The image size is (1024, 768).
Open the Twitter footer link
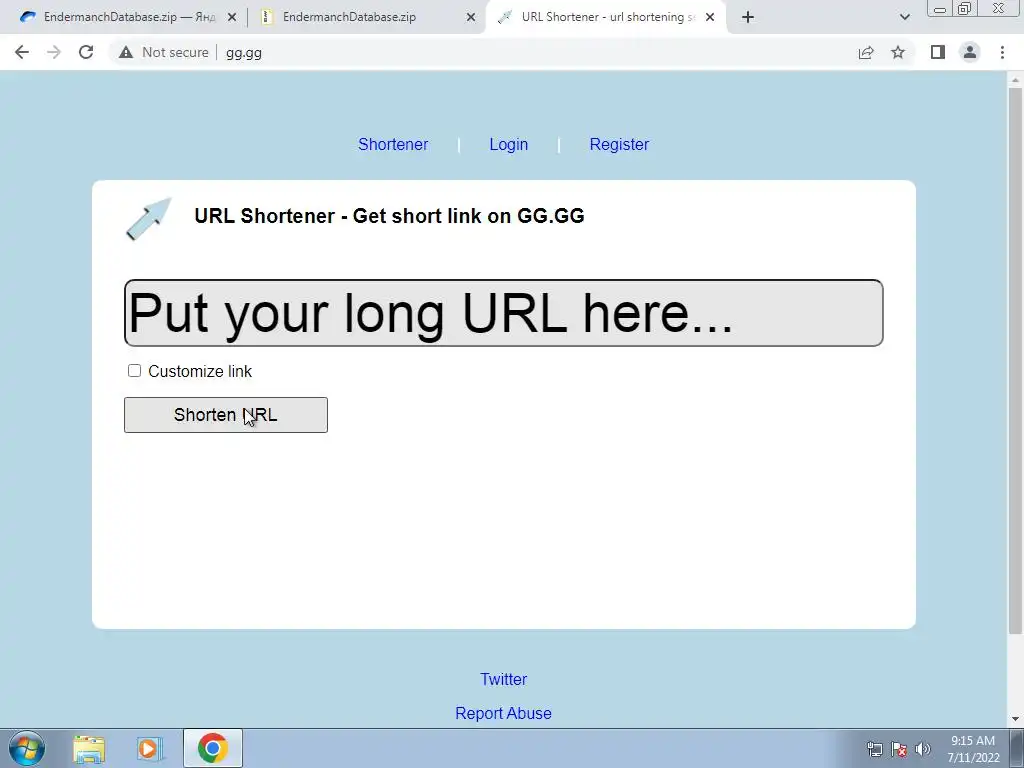pyautogui.click(x=504, y=679)
